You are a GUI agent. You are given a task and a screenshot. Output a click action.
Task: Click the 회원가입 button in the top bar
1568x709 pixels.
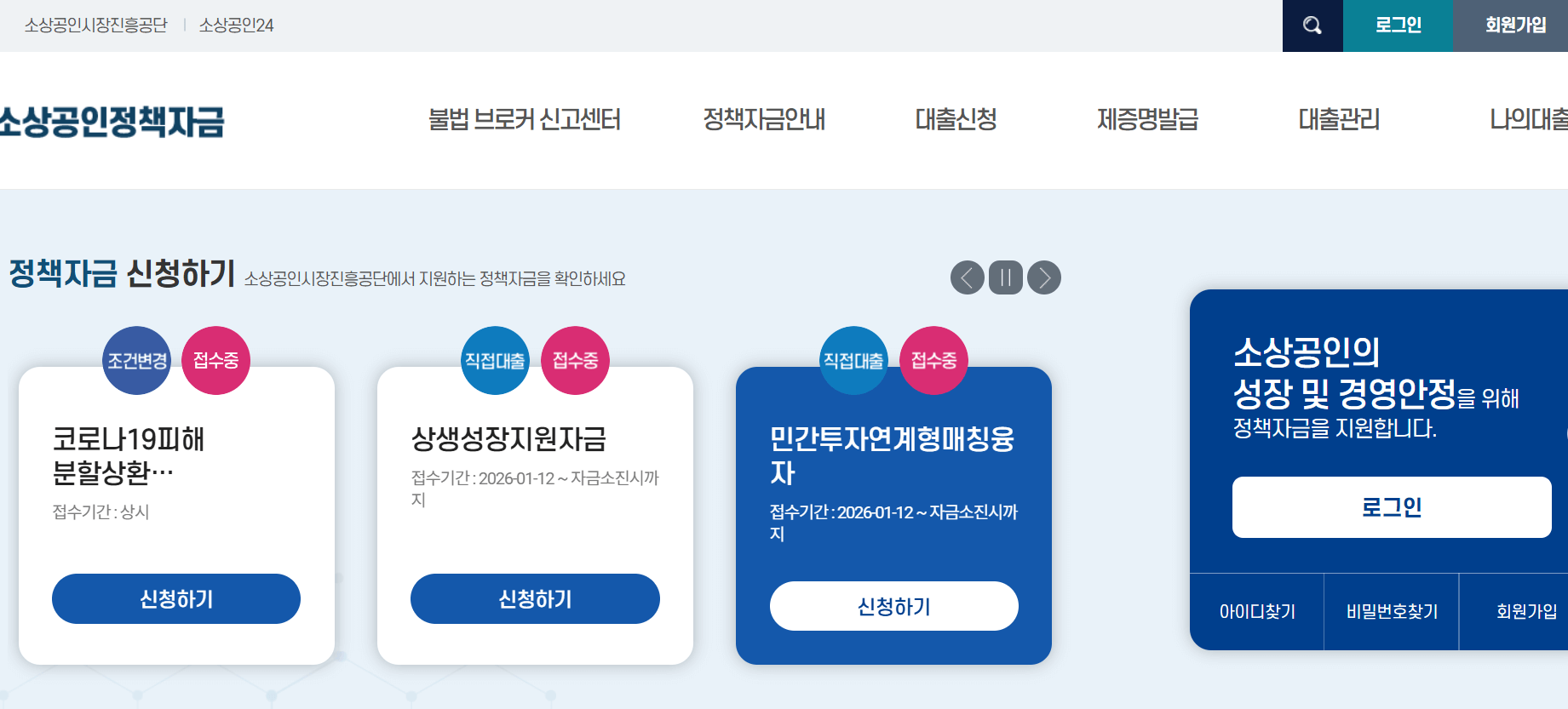pos(1510,26)
